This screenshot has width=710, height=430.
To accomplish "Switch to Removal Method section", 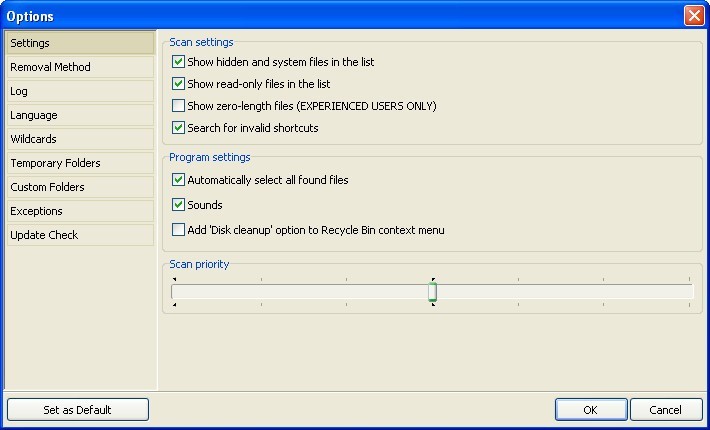I will coord(81,67).
